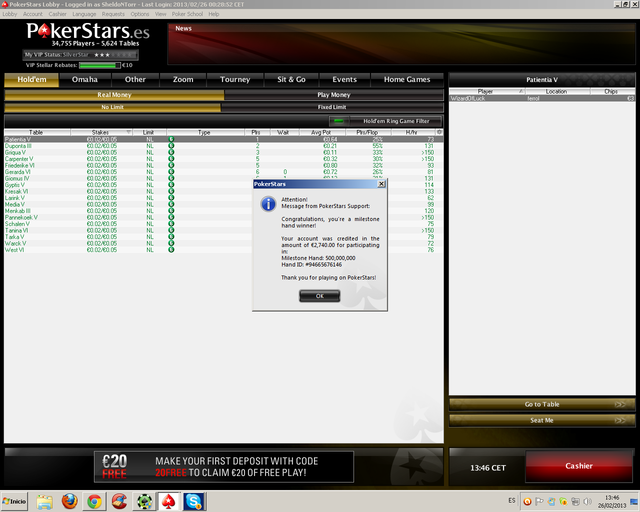
Task: Switch to the Tourney tab
Action: [x=235, y=80]
